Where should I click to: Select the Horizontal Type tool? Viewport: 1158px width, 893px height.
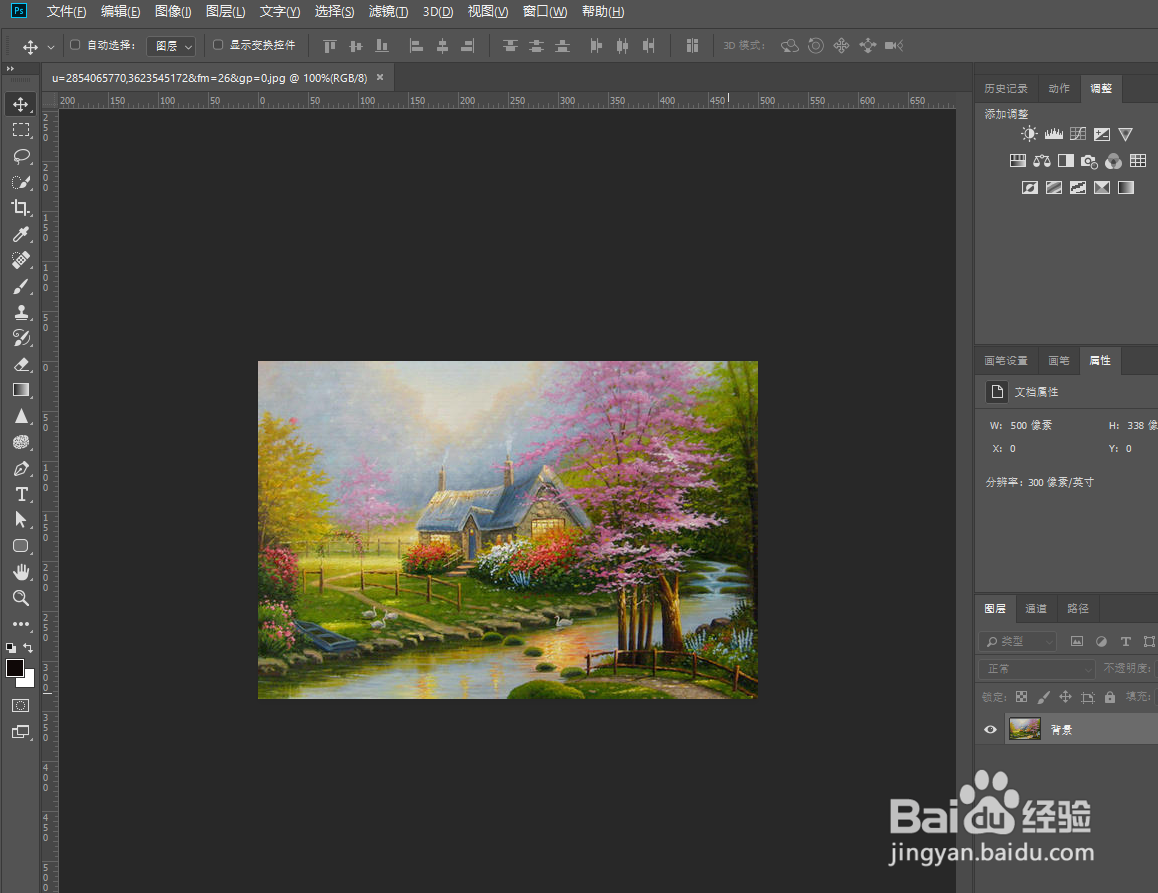pos(21,494)
